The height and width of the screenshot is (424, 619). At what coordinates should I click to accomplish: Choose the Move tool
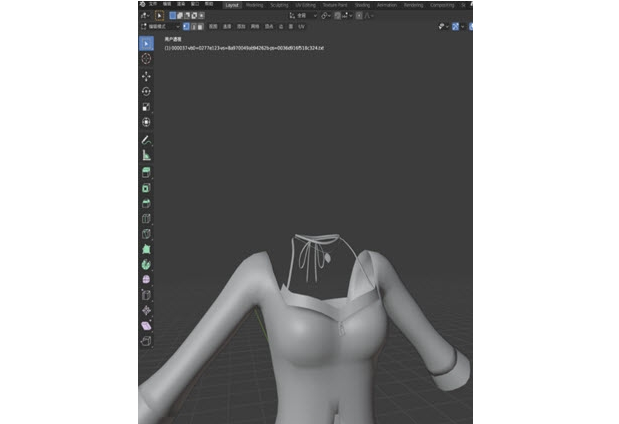tap(146, 75)
